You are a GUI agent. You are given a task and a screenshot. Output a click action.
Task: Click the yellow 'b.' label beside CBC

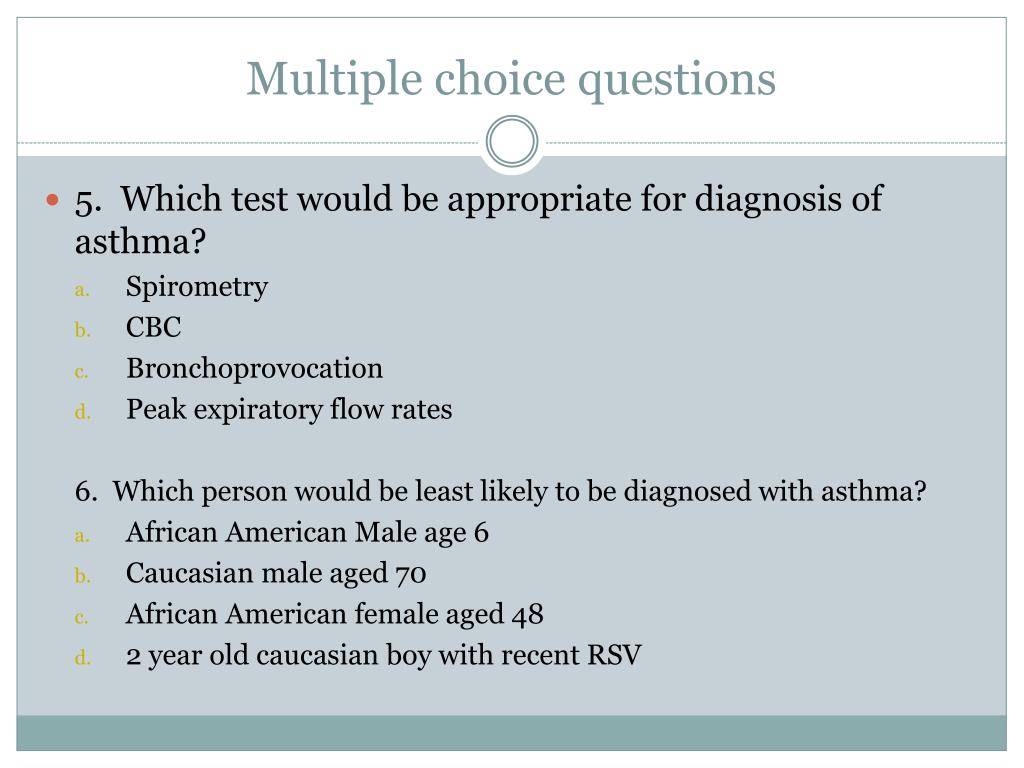point(82,330)
